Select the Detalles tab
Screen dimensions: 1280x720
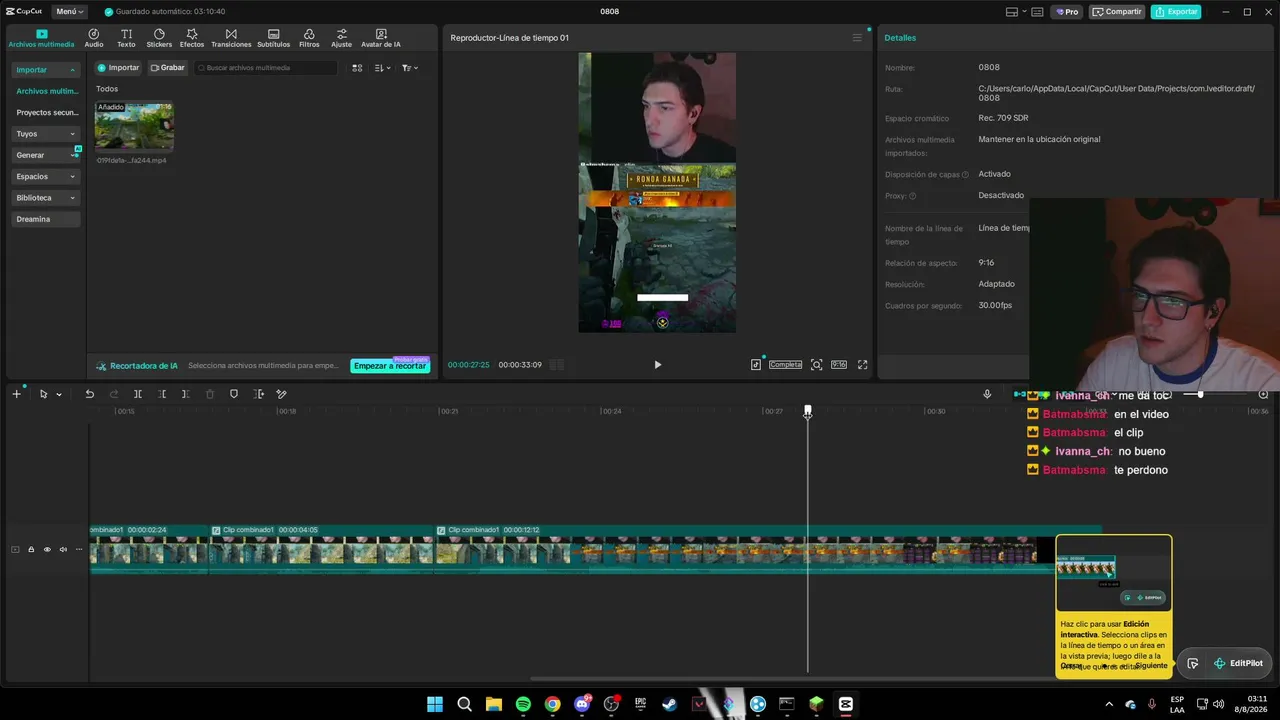click(x=900, y=38)
